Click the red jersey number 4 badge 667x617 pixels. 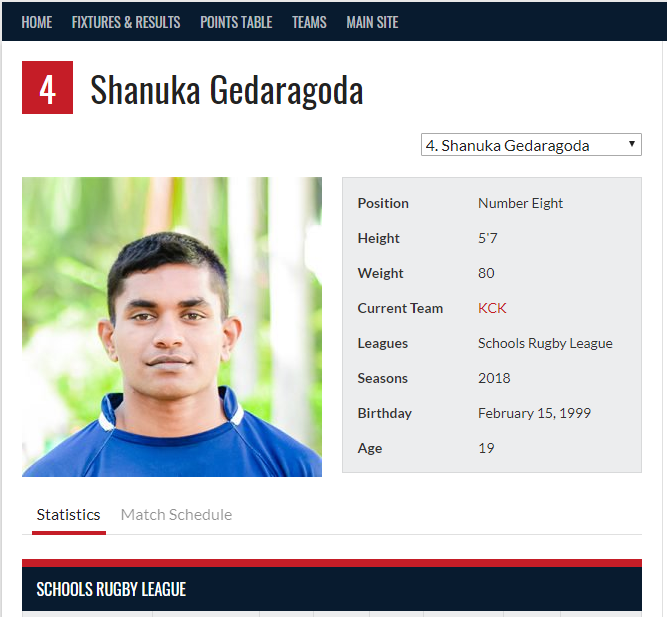tap(47, 88)
